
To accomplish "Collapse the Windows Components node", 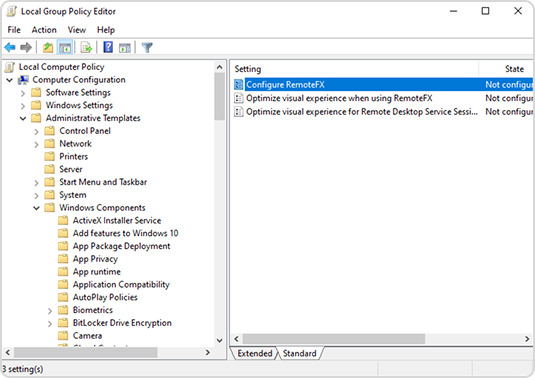I will (x=36, y=208).
